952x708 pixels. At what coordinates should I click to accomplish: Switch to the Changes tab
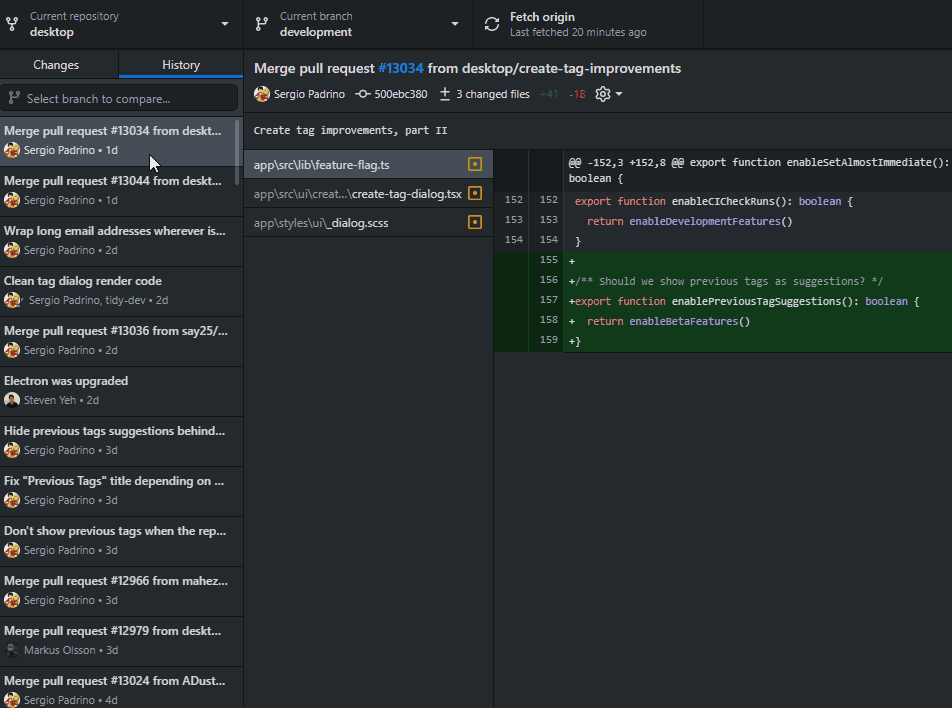pyautogui.click(x=59, y=64)
